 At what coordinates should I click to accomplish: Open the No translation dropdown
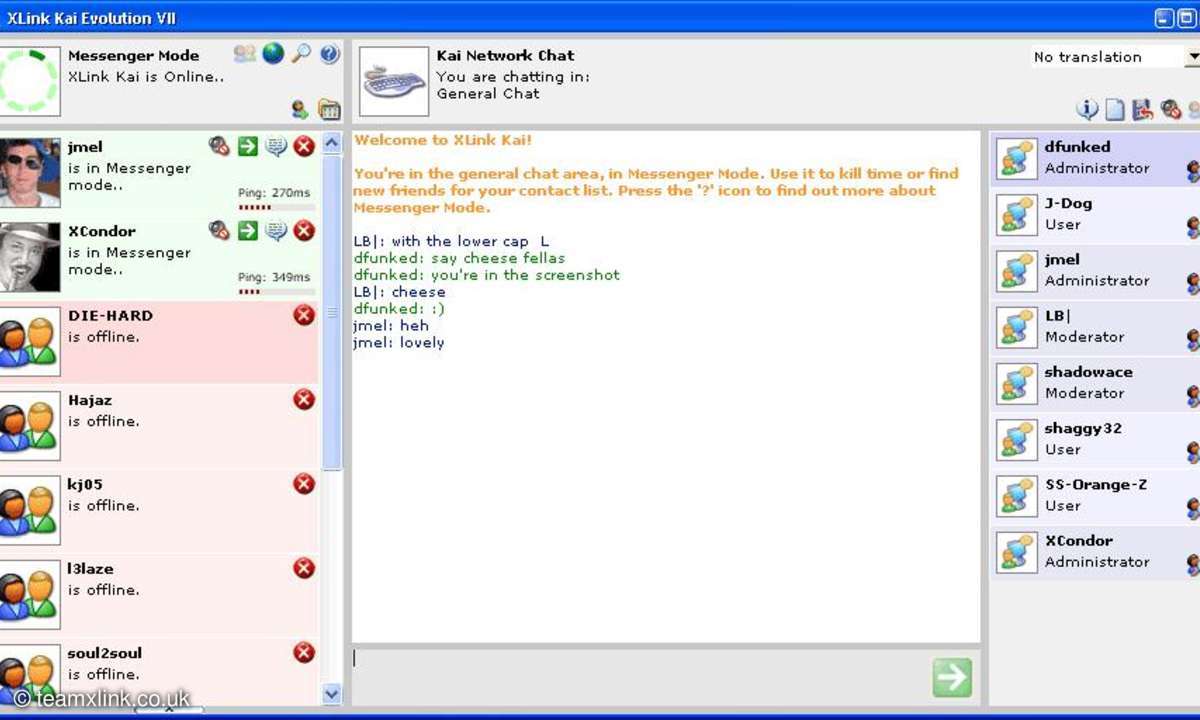(1115, 57)
